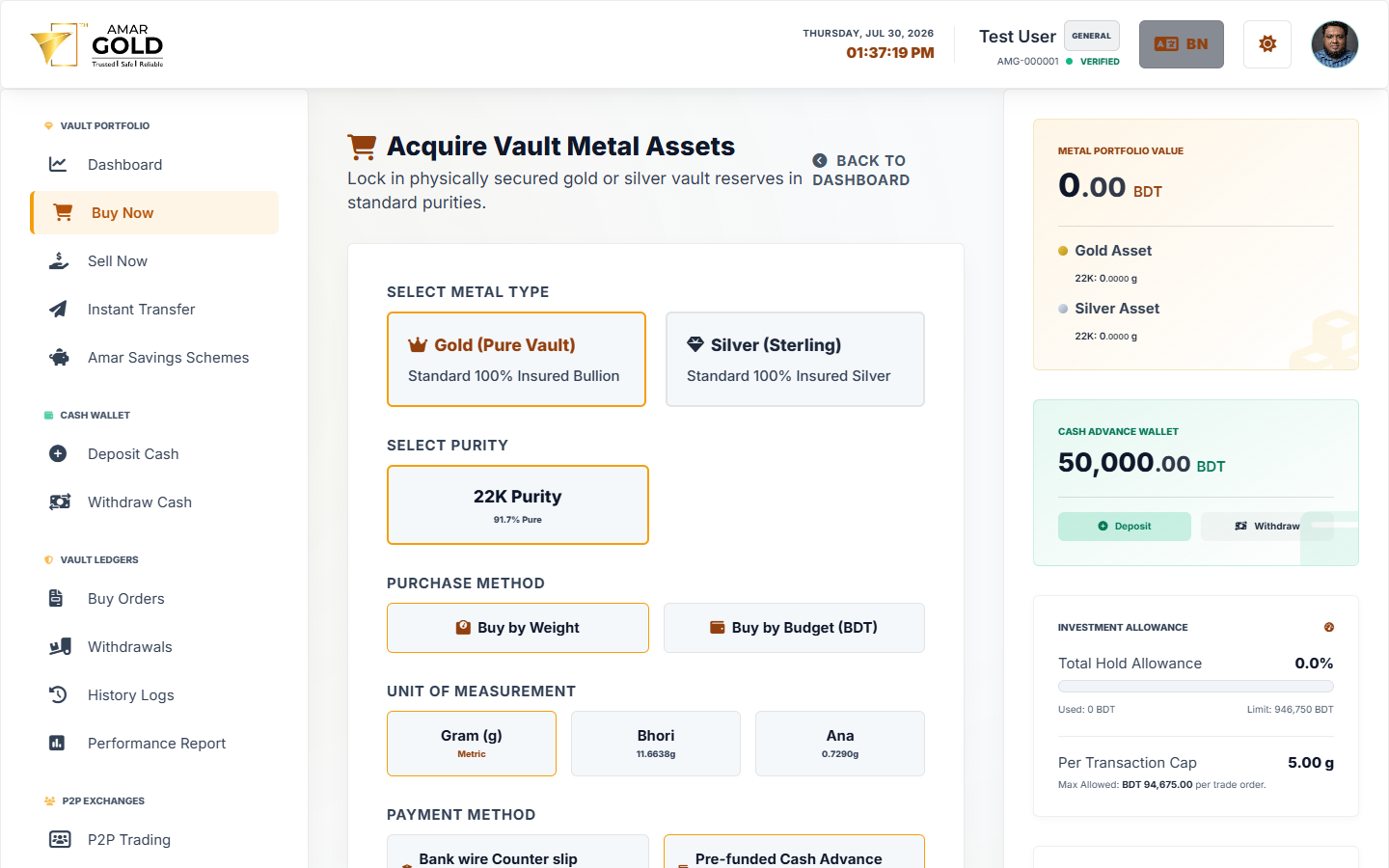Image resolution: width=1389 pixels, height=868 pixels.
Task: Click the back arrow icon beside Back to Dashboard
Action: coord(820,160)
